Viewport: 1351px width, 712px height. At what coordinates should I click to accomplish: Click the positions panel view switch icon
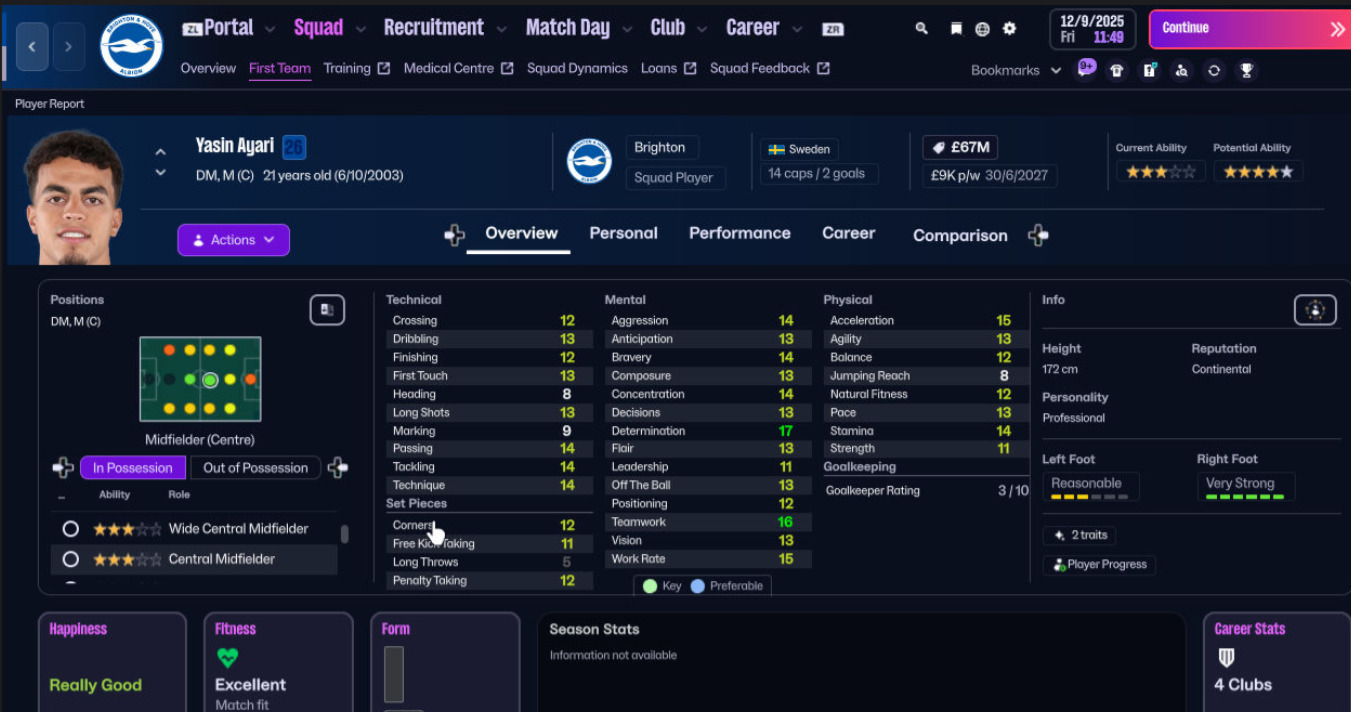(x=327, y=310)
